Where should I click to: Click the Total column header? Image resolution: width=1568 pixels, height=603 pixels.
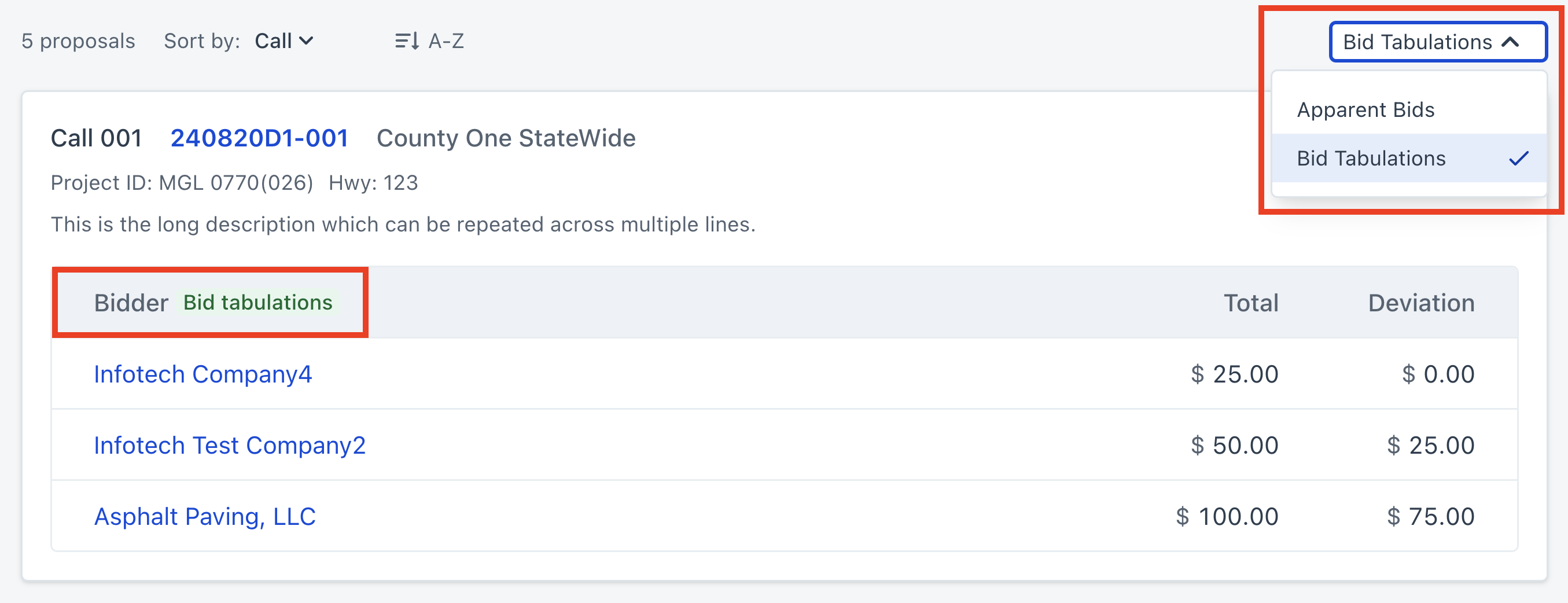pyautogui.click(x=1251, y=303)
